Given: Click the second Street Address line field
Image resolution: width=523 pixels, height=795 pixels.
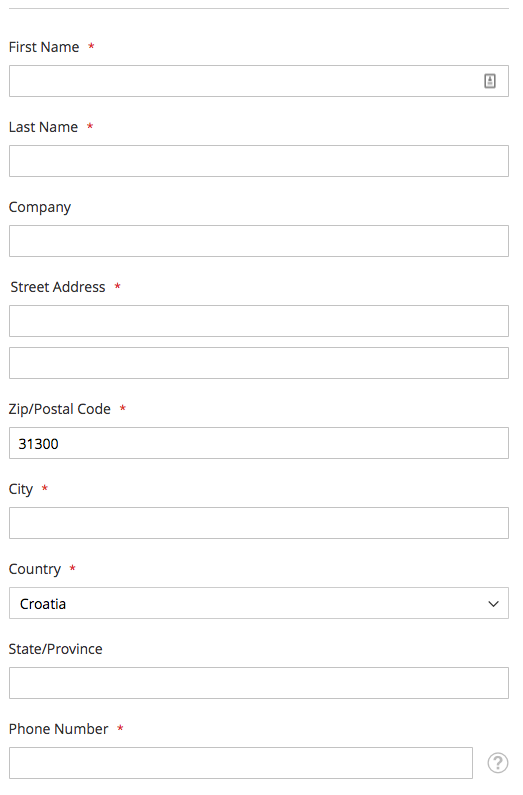Looking at the screenshot, I should [258, 363].
